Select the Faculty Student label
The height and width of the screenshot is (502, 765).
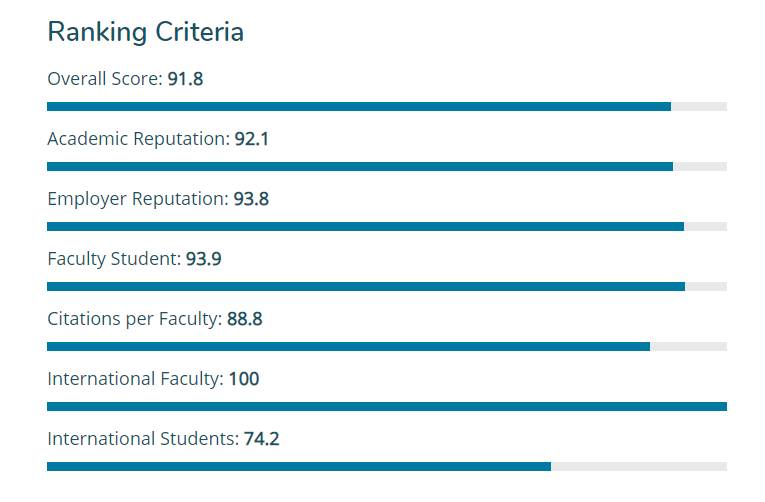[x=114, y=259]
